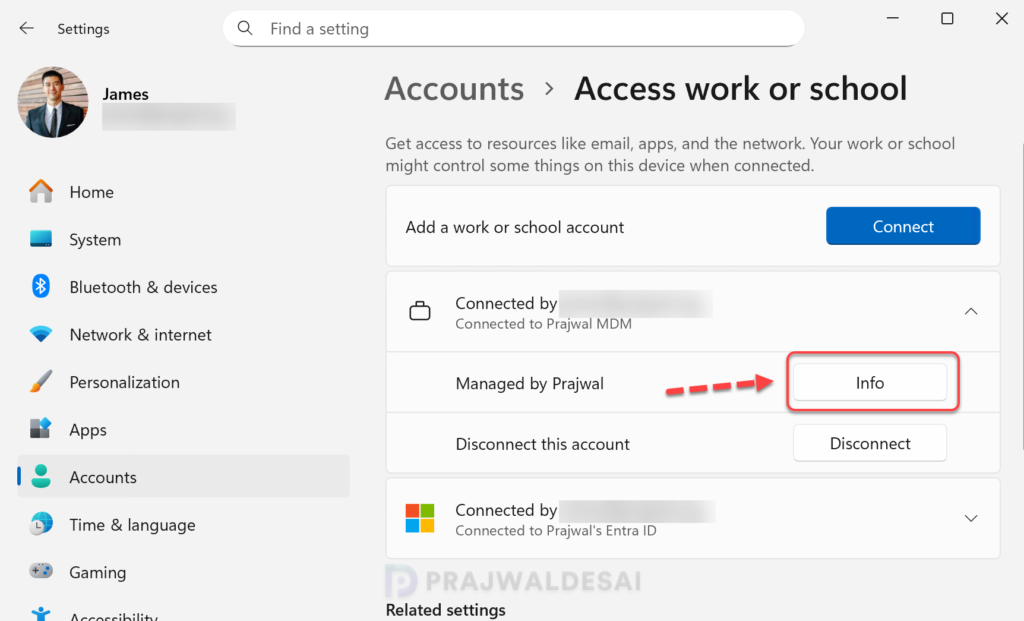Viewport: 1024px width, 621px height.
Task: Click the Accounts person icon
Action: (x=40, y=477)
